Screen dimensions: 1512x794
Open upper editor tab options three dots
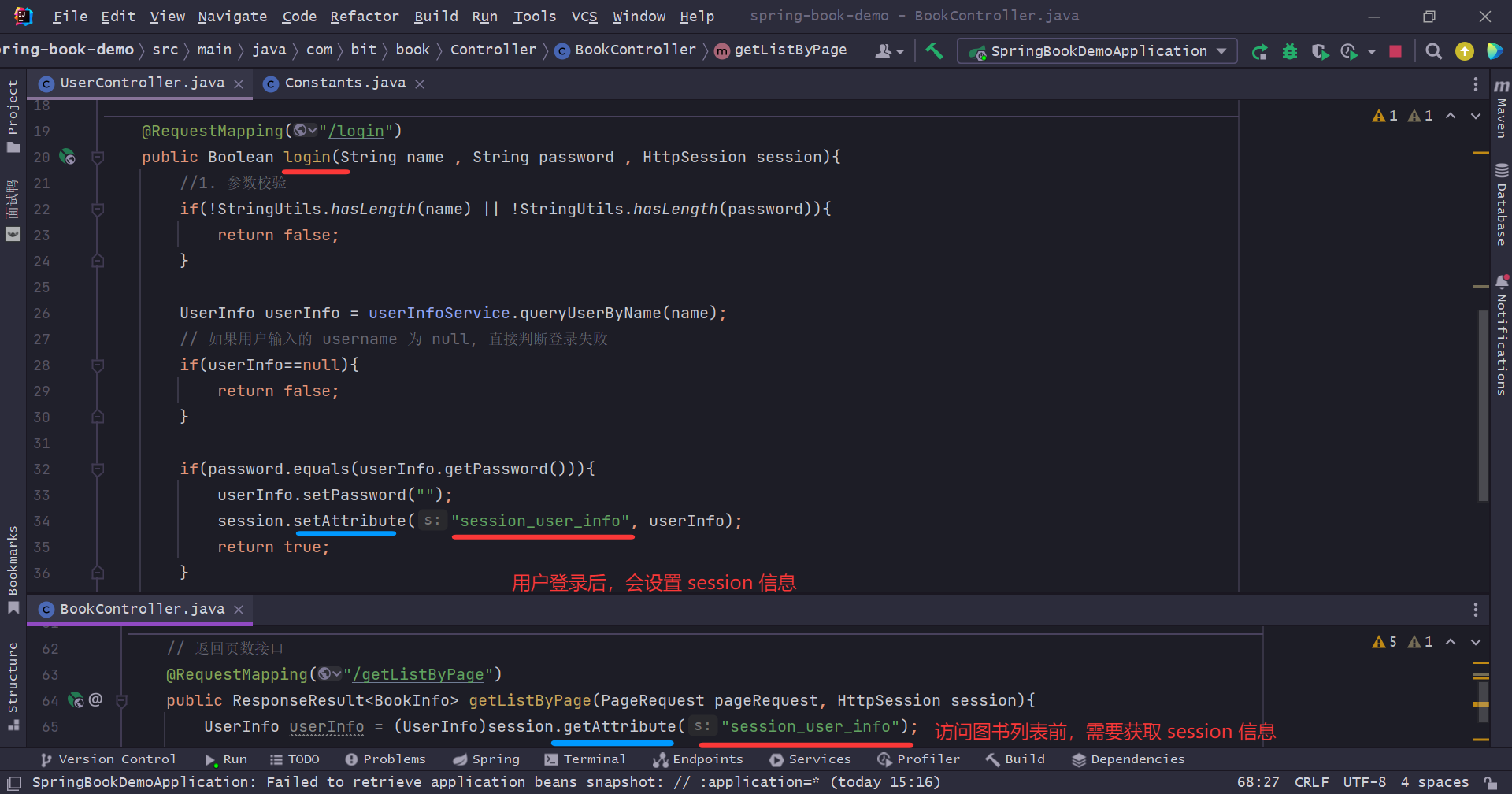[1476, 83]
